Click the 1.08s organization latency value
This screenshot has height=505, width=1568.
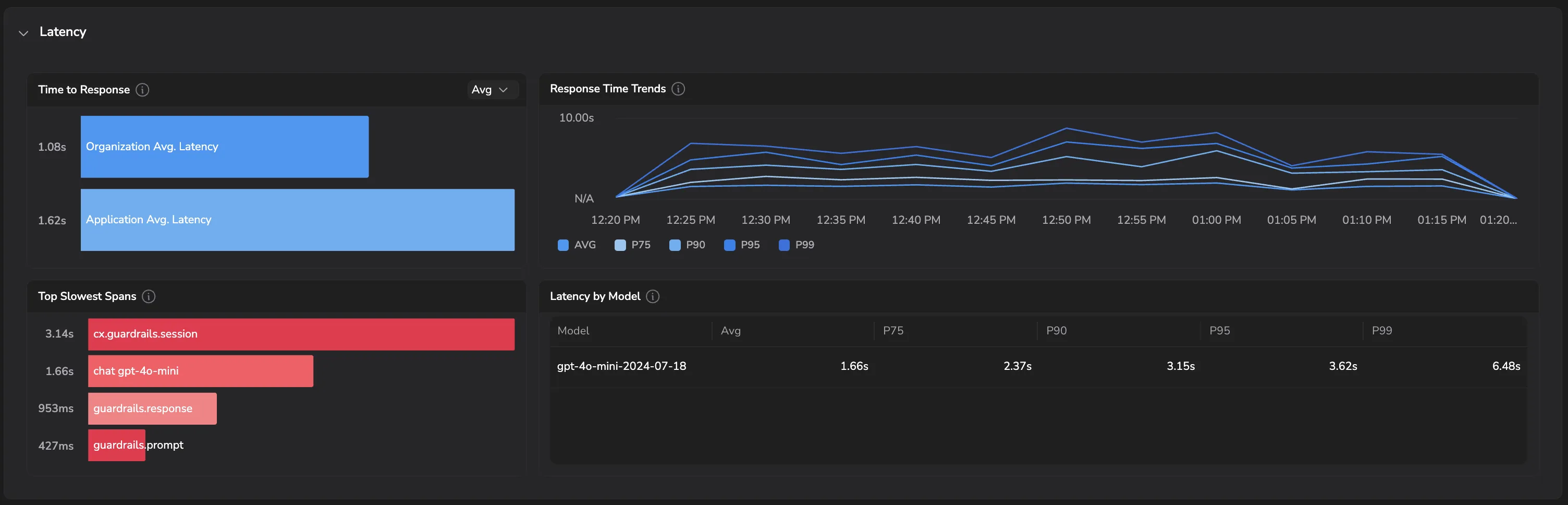point(52,147)
